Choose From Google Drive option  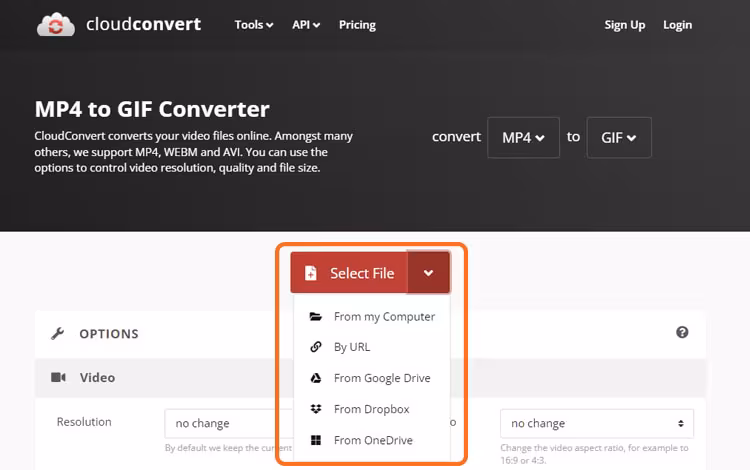(372, 378)
